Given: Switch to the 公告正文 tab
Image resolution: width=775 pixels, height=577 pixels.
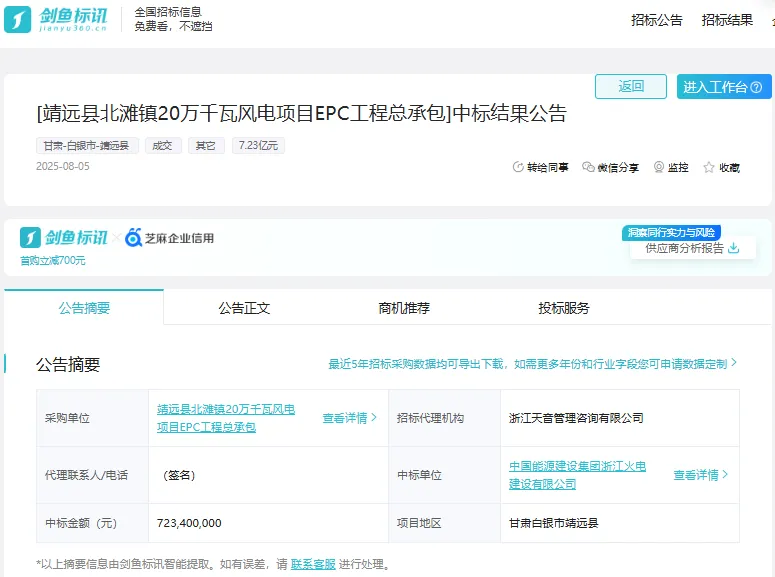Looking at the screenshot, I should [x=244, y=308].
